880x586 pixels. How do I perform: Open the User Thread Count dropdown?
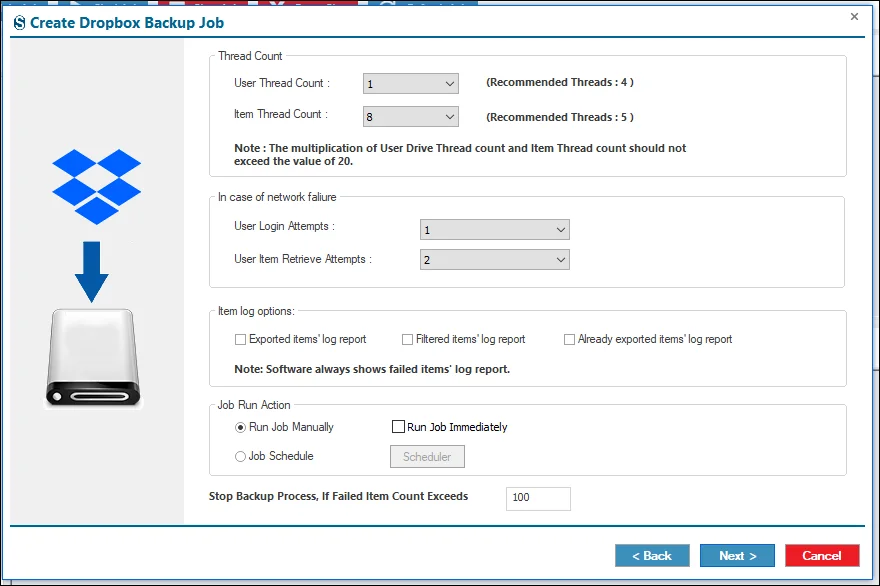411,84
